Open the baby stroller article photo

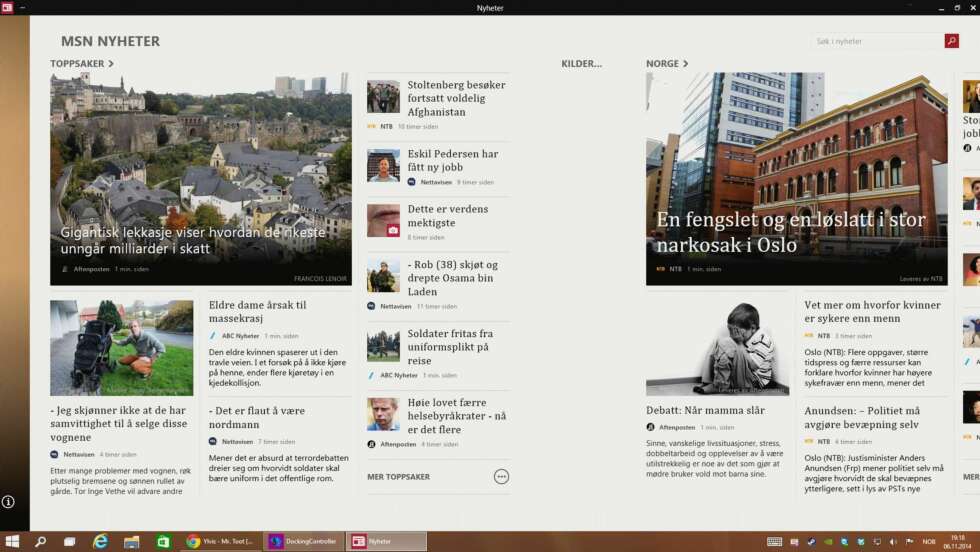click(122, 348)
